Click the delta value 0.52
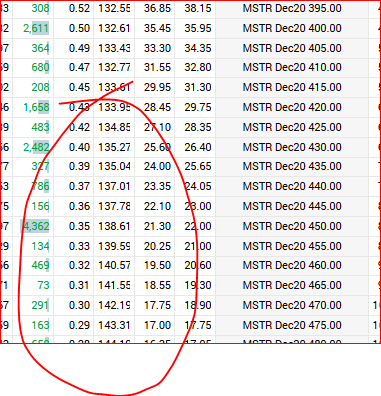This screenshot has width=381, height=396. point(79,8)
